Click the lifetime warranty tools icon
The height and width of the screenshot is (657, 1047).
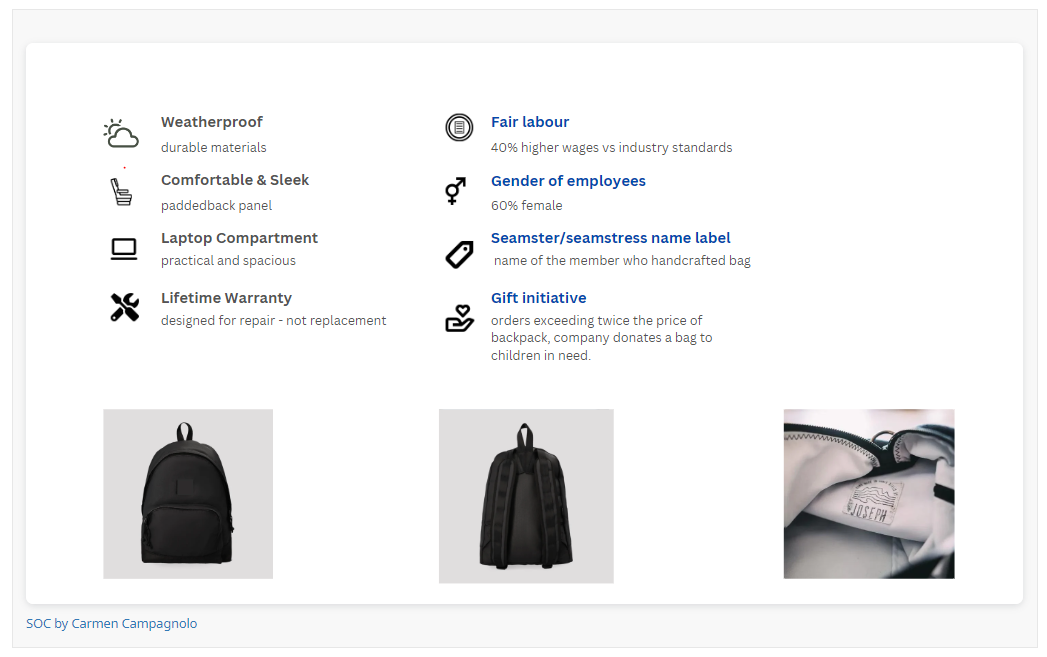(124, 307)
